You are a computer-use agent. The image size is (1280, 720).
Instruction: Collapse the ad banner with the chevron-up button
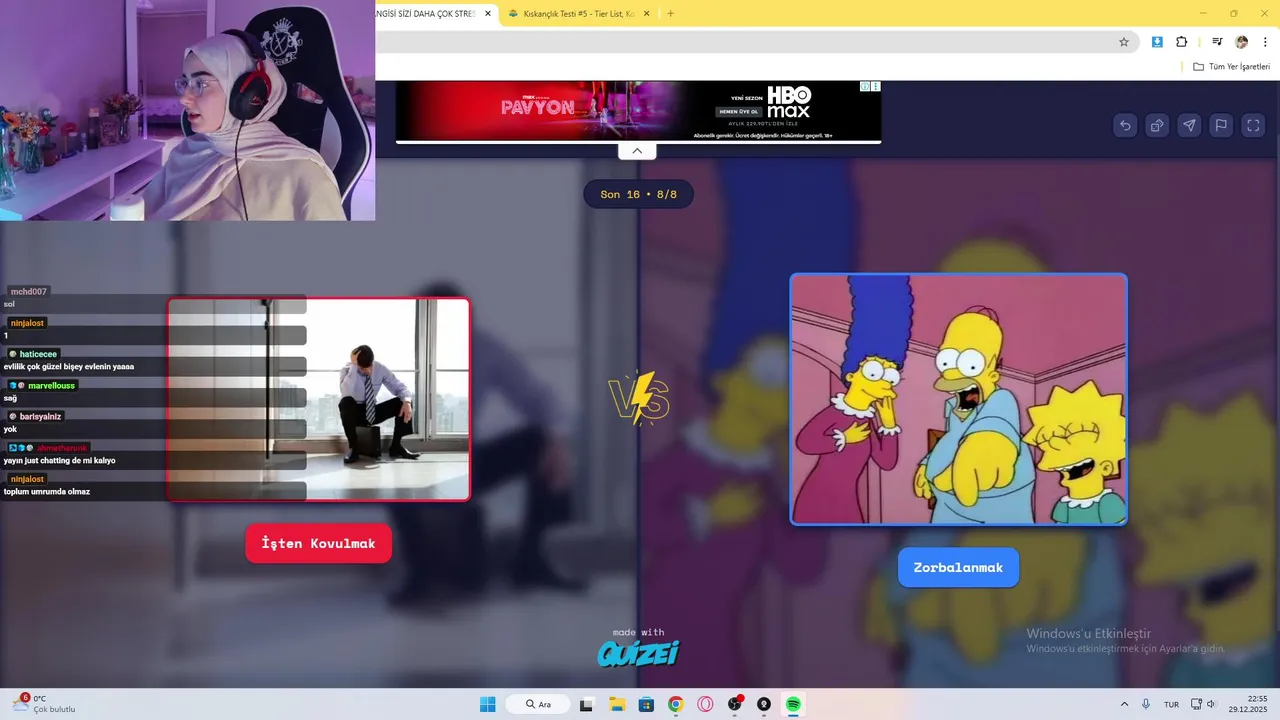click(x=637, y=151)
